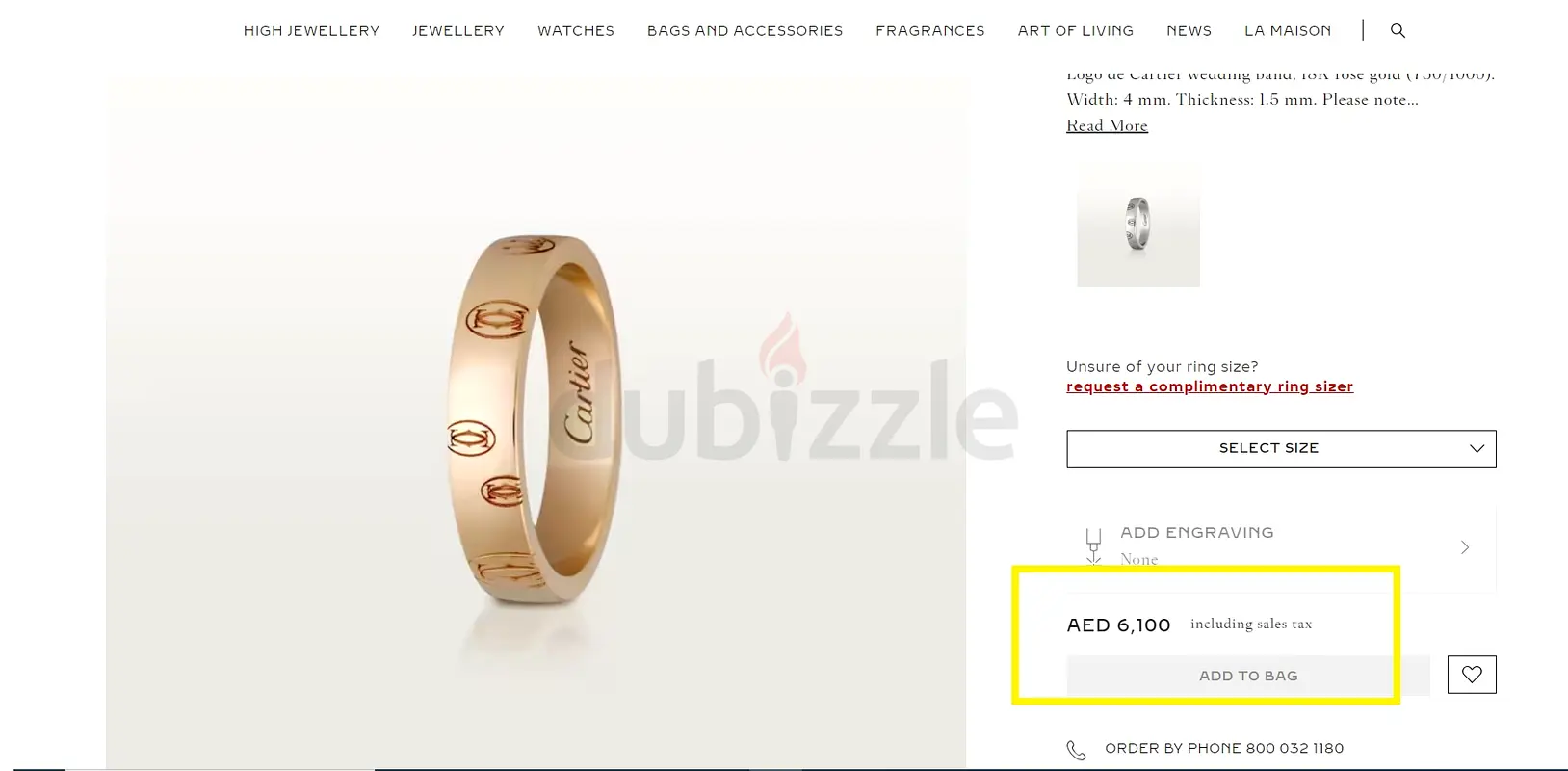Screen dimensions: 1568x771
Task: Click the Read More link
Action: 1107,125
